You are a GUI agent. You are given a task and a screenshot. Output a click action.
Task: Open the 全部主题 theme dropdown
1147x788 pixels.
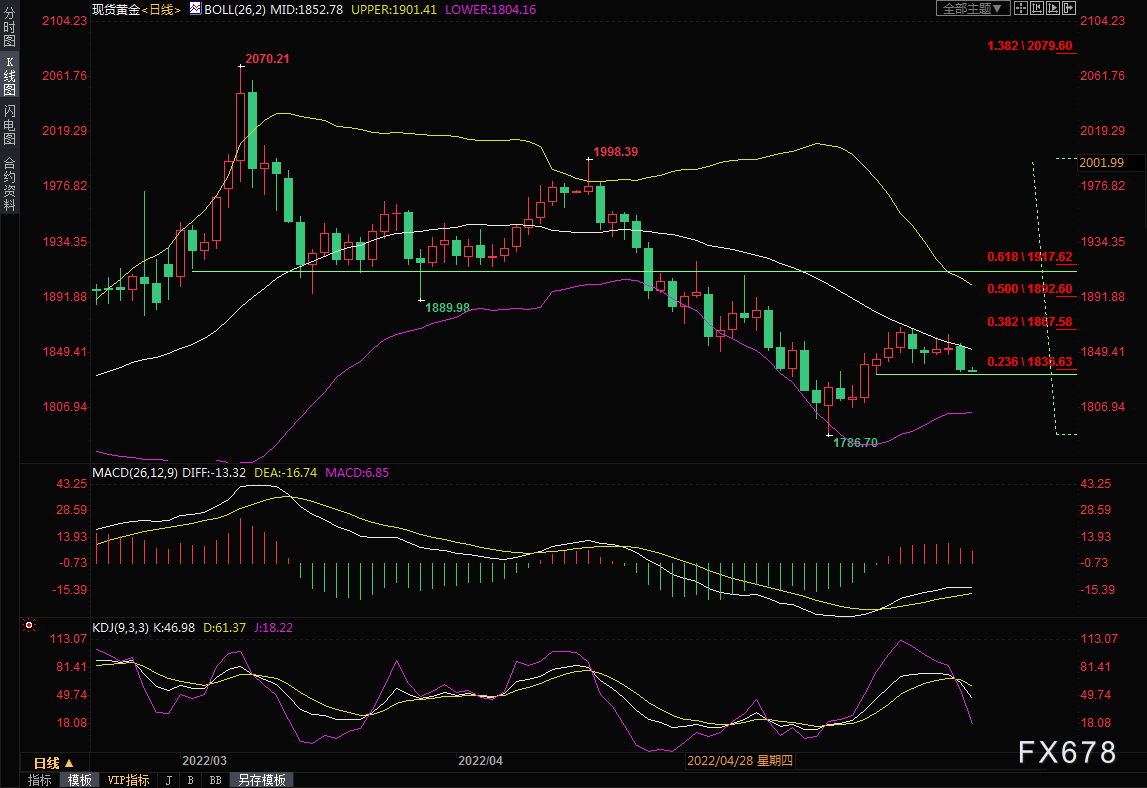(x=971, y=8)
